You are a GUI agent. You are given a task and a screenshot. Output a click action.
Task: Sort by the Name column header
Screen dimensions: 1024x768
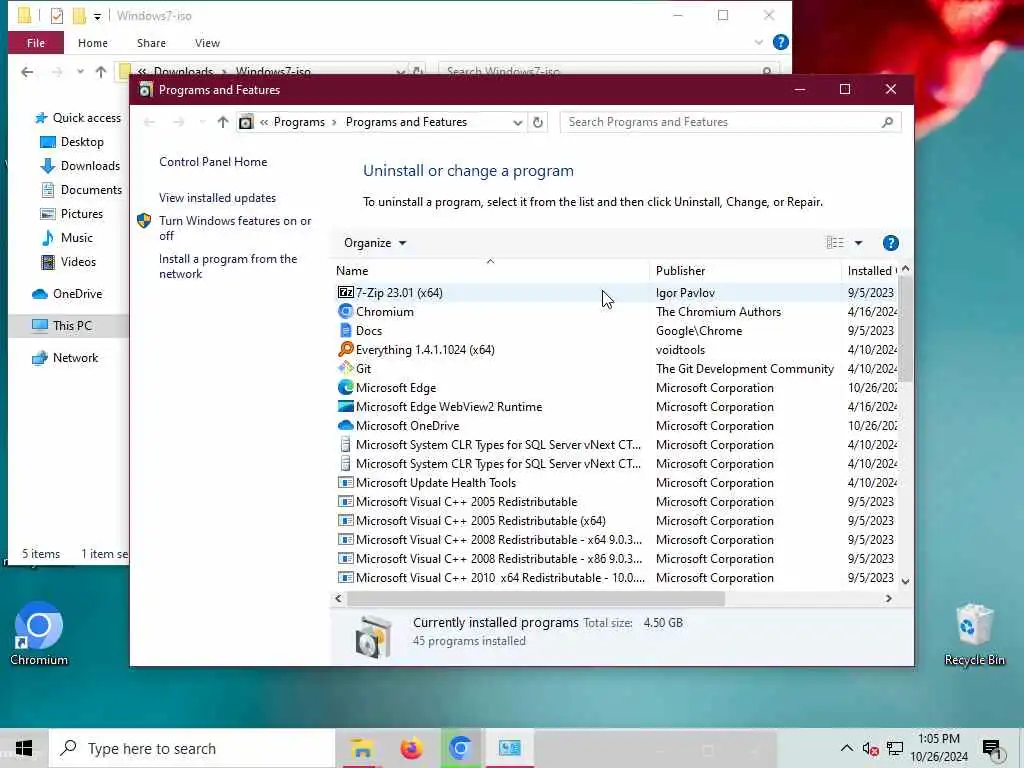[490, 270]
